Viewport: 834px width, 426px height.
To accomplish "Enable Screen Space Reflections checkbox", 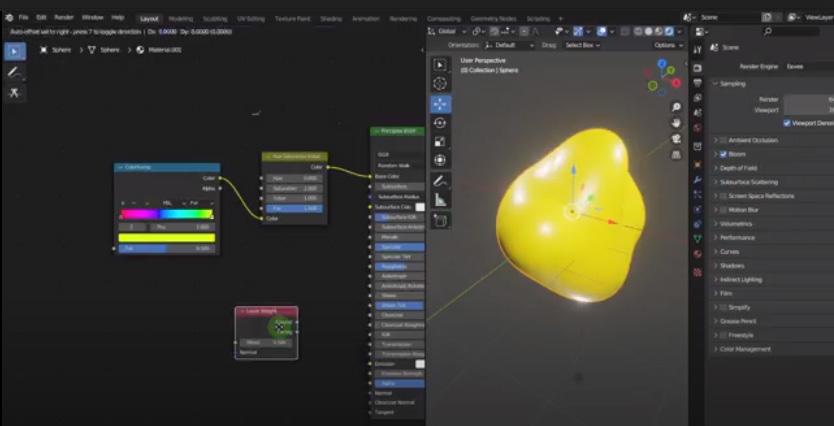I will click(x=723, y=196).
